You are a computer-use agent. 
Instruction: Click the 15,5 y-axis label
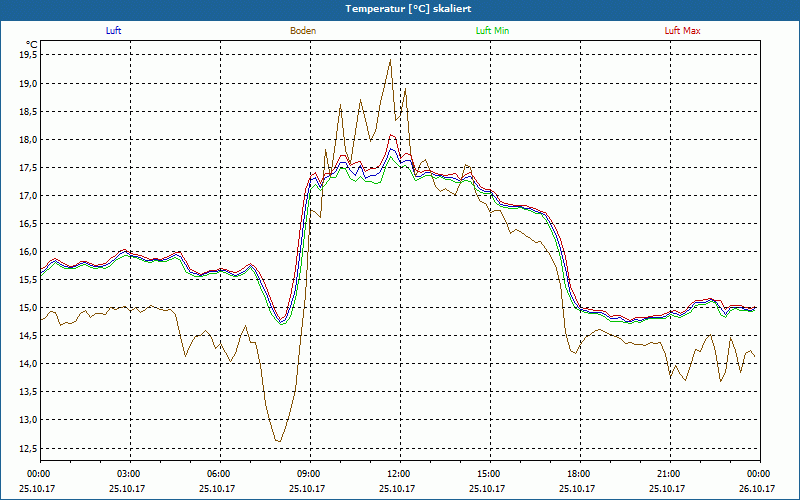coord(28,280)
